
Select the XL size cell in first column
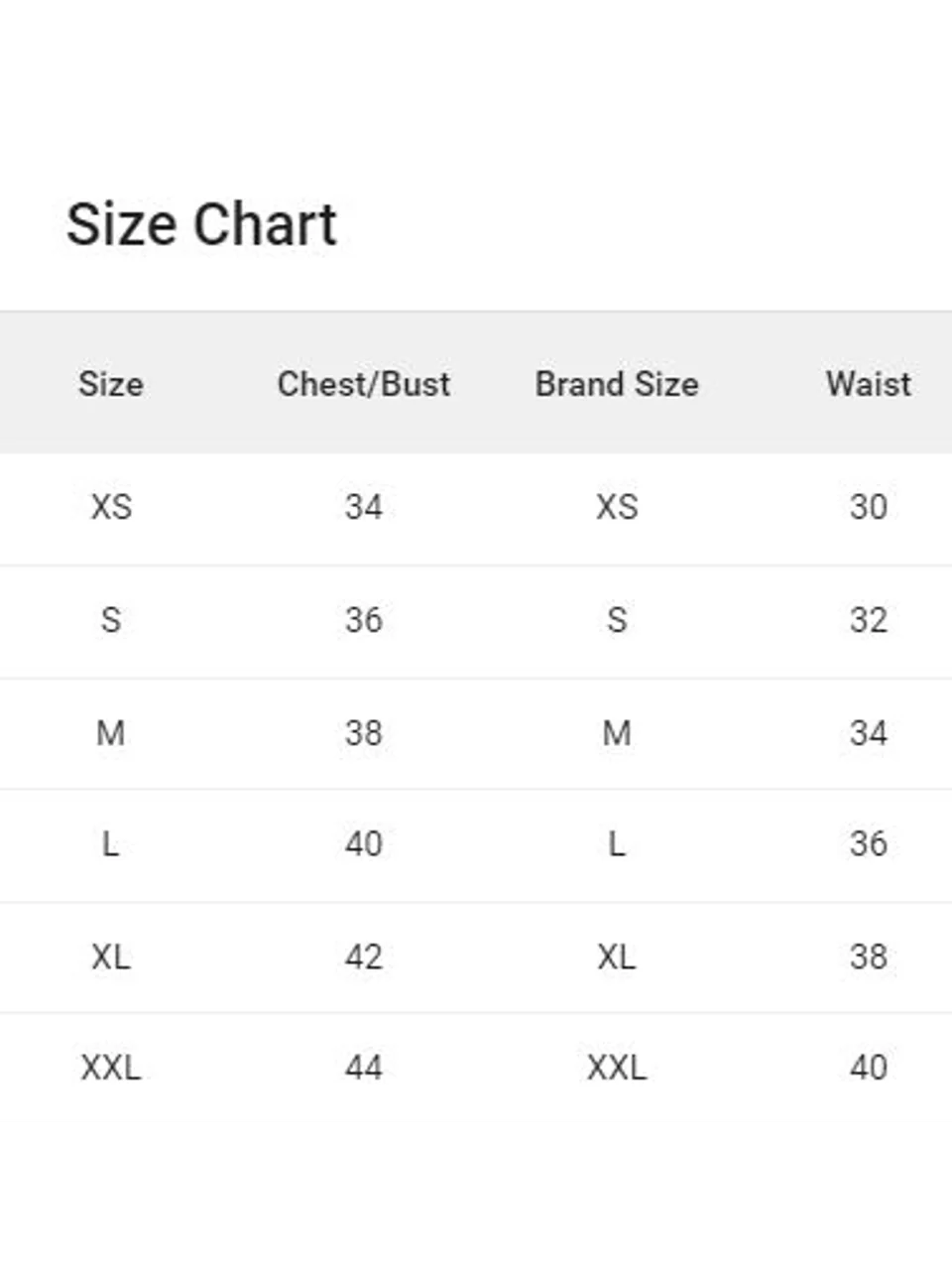111,957
